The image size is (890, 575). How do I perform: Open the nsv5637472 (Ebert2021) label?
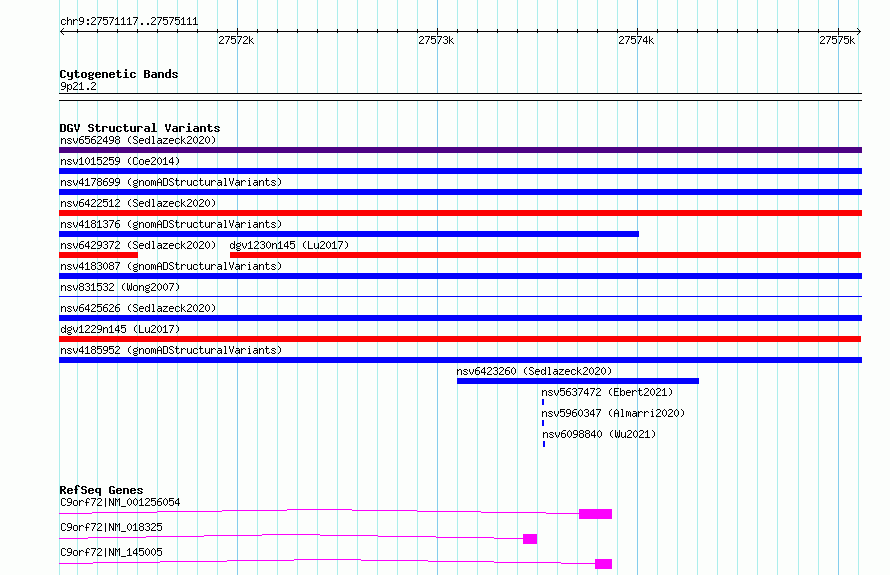pos(607,392)
